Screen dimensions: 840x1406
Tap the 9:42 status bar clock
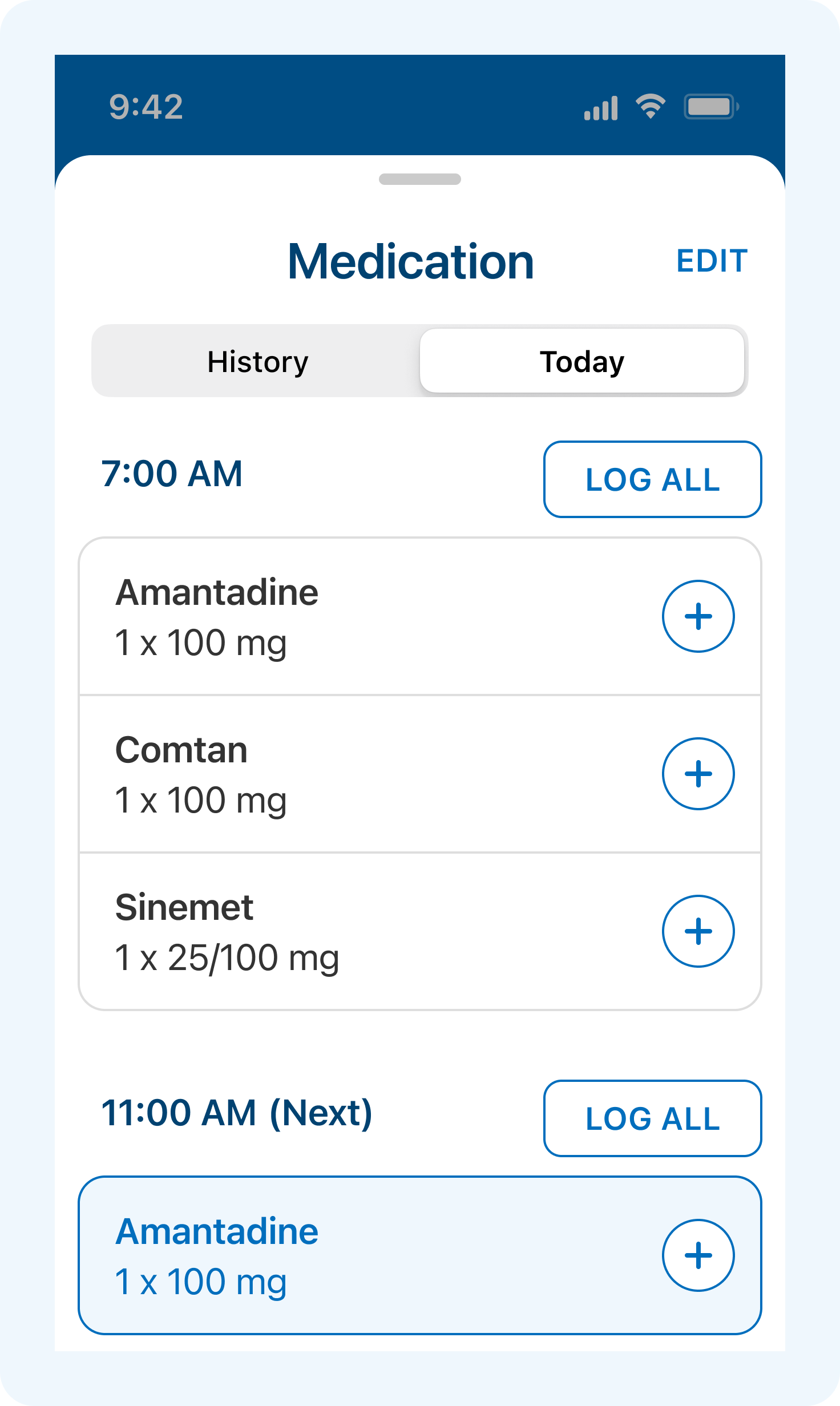pyautogui.click(x=146, y=107)
